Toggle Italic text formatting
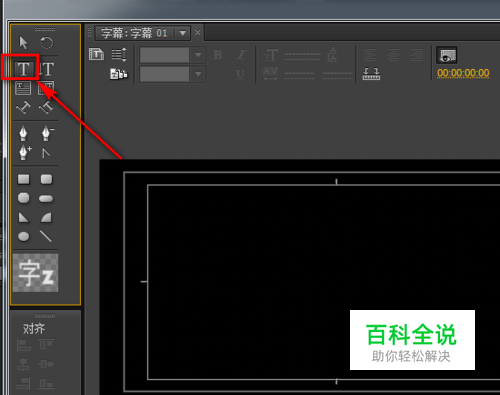500x395 pixels. pos(241,55)
